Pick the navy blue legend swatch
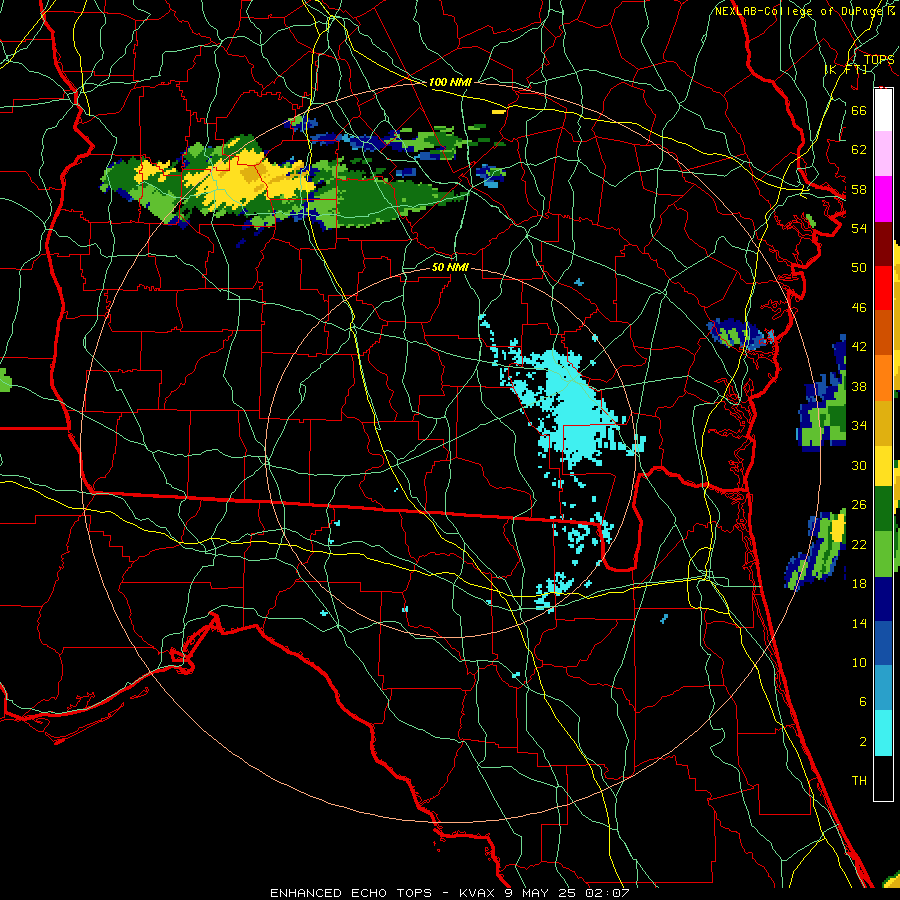The image size is (900, 900). coord(883,599)
